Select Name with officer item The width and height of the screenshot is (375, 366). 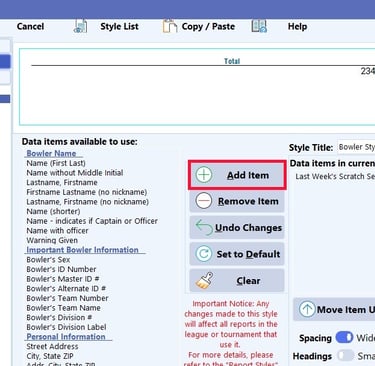57,231
